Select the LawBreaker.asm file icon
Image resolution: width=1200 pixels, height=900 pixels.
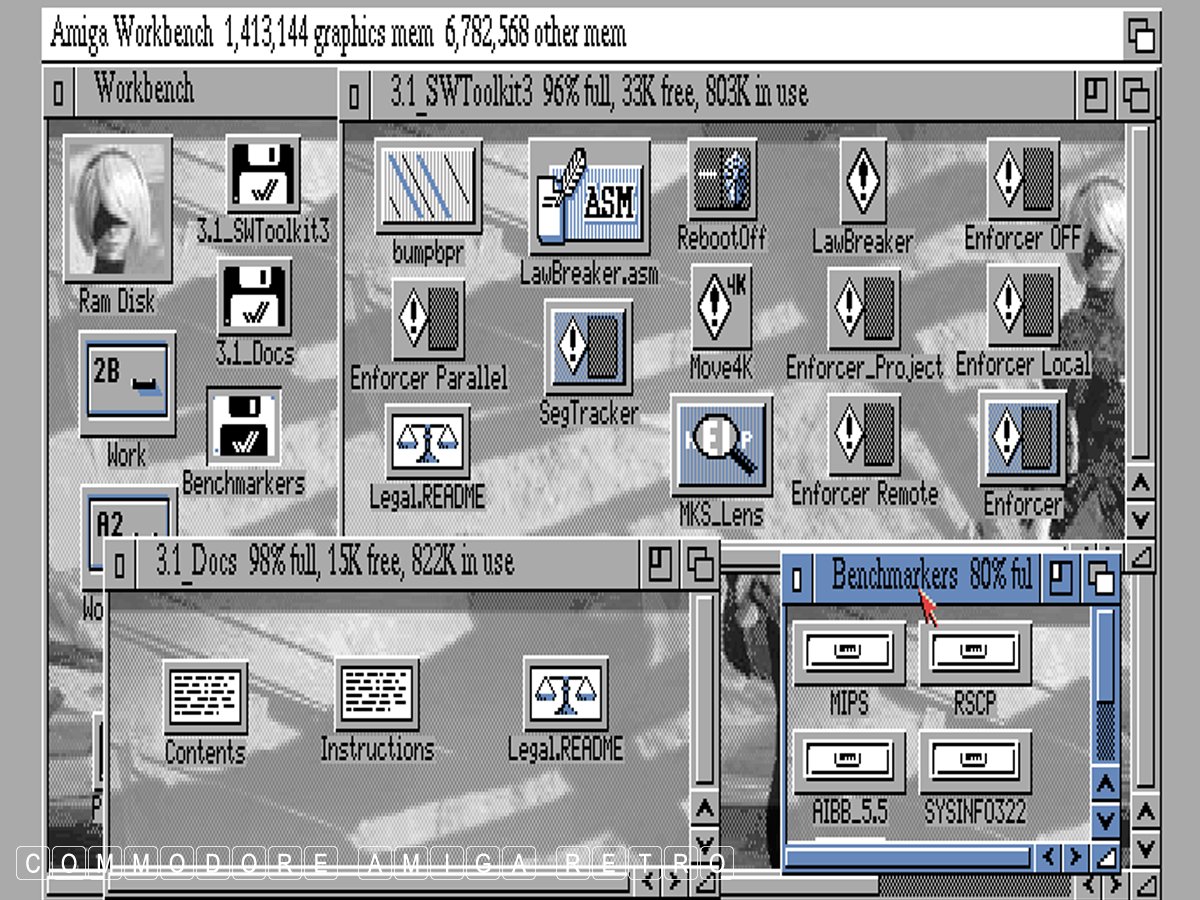(x=590, y=198)
